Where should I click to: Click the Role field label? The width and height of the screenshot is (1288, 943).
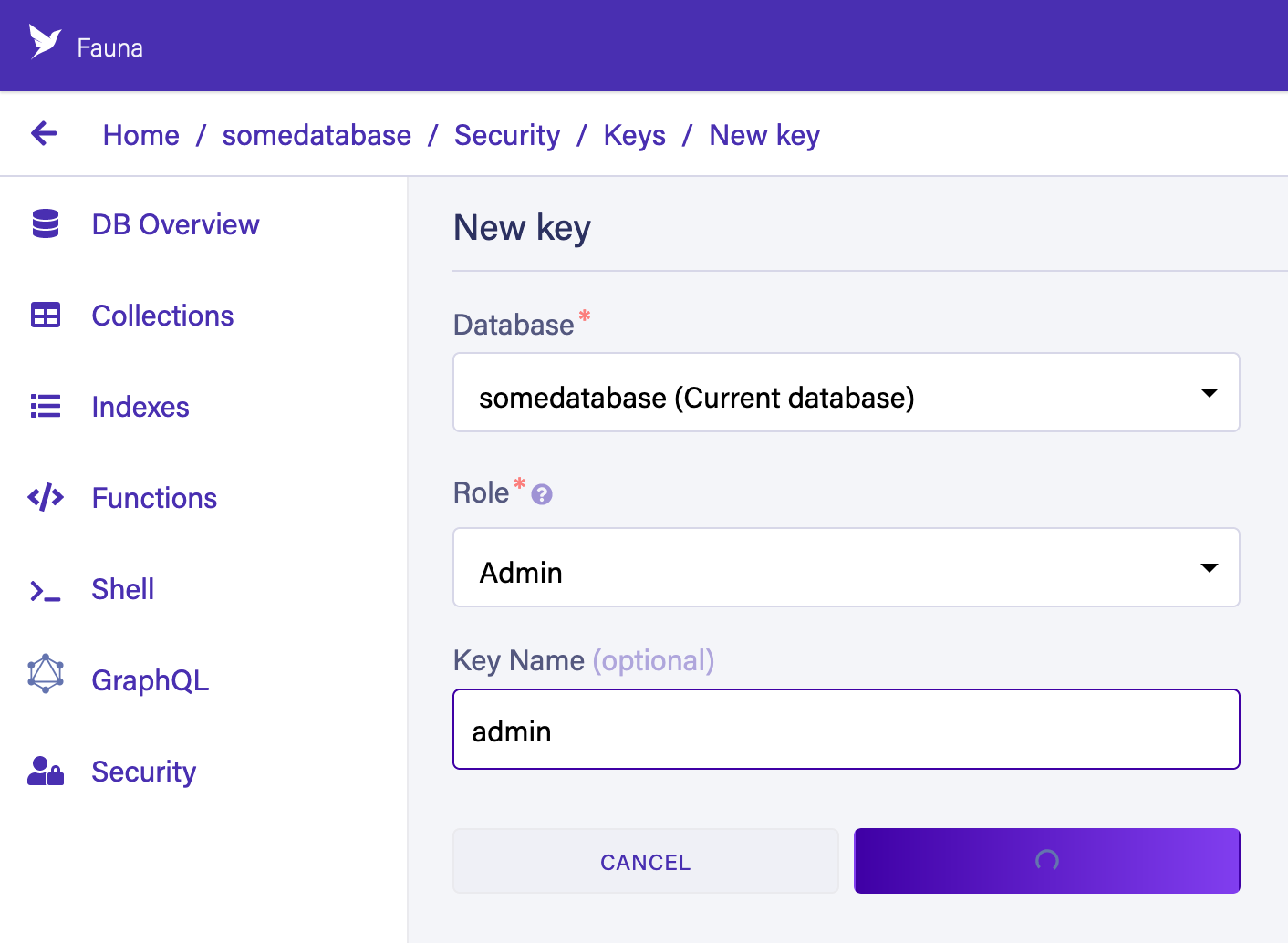pos(481,492)
